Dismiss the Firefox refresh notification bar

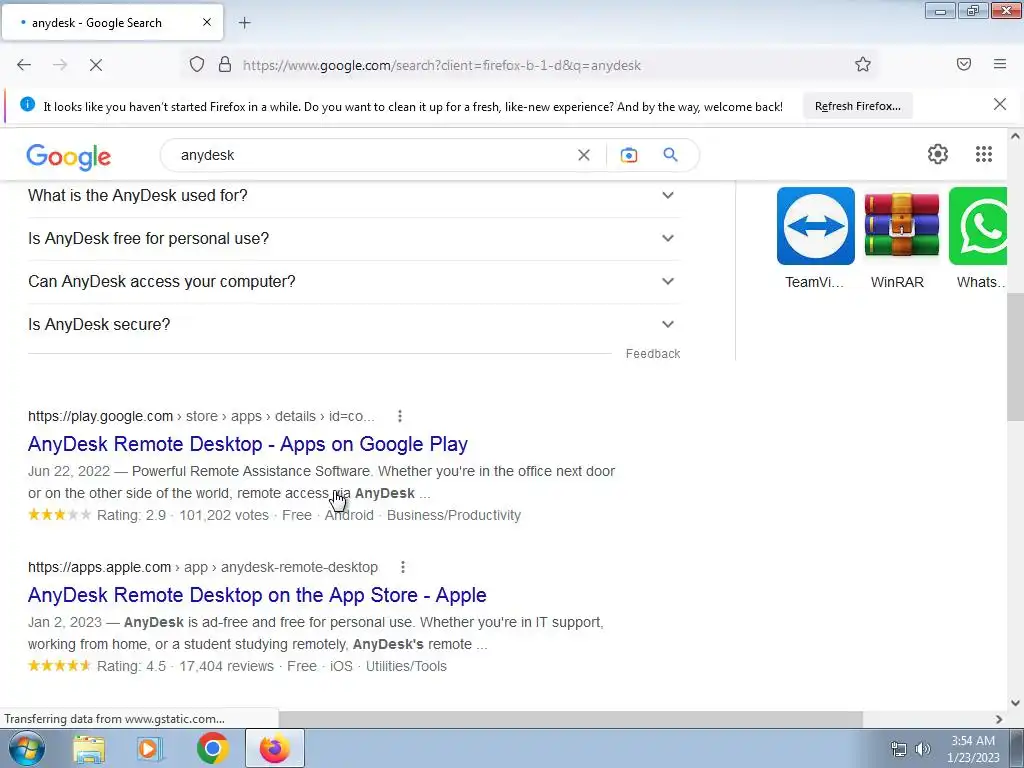[1000, 104]
